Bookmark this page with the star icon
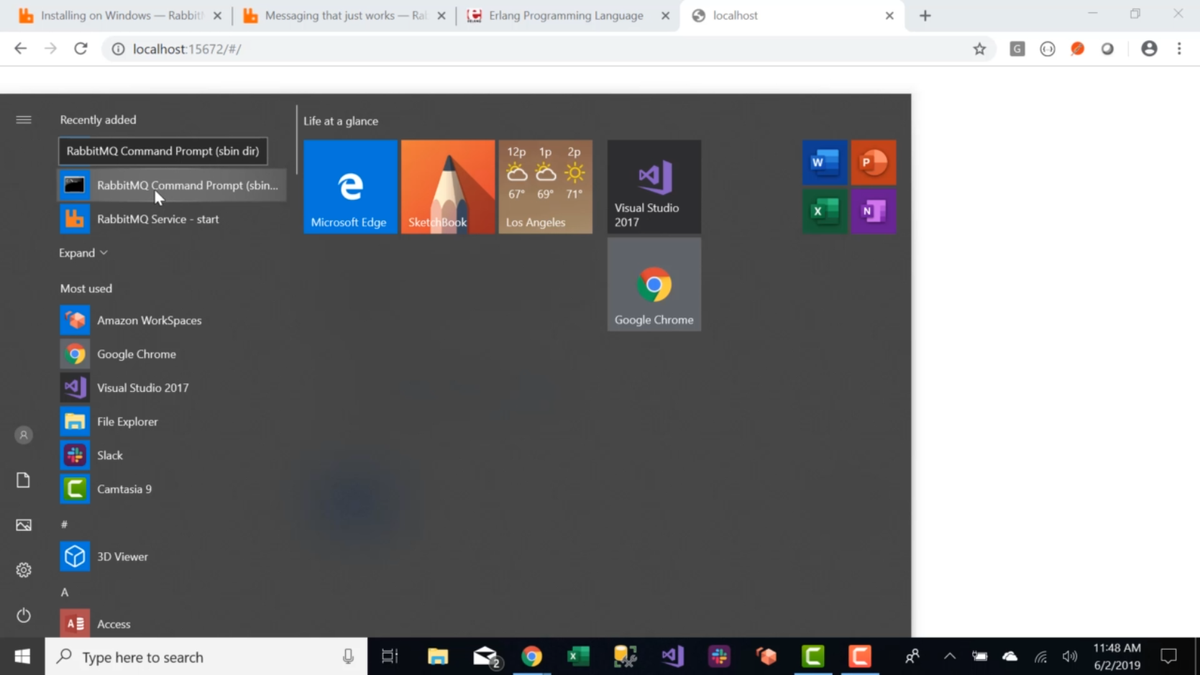The width and height of the screenshot is (1200, 675). (979, 49)
